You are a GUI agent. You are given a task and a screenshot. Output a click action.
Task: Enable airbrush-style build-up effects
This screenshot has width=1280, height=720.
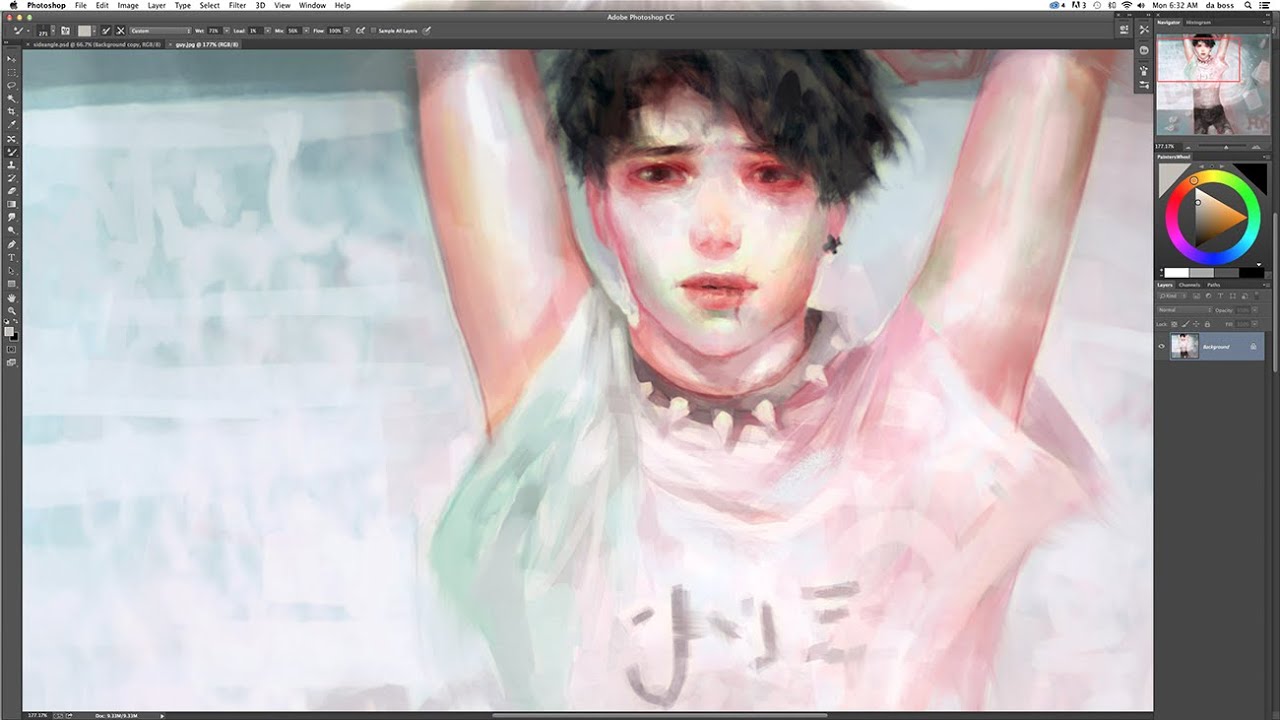click(360, 31)
